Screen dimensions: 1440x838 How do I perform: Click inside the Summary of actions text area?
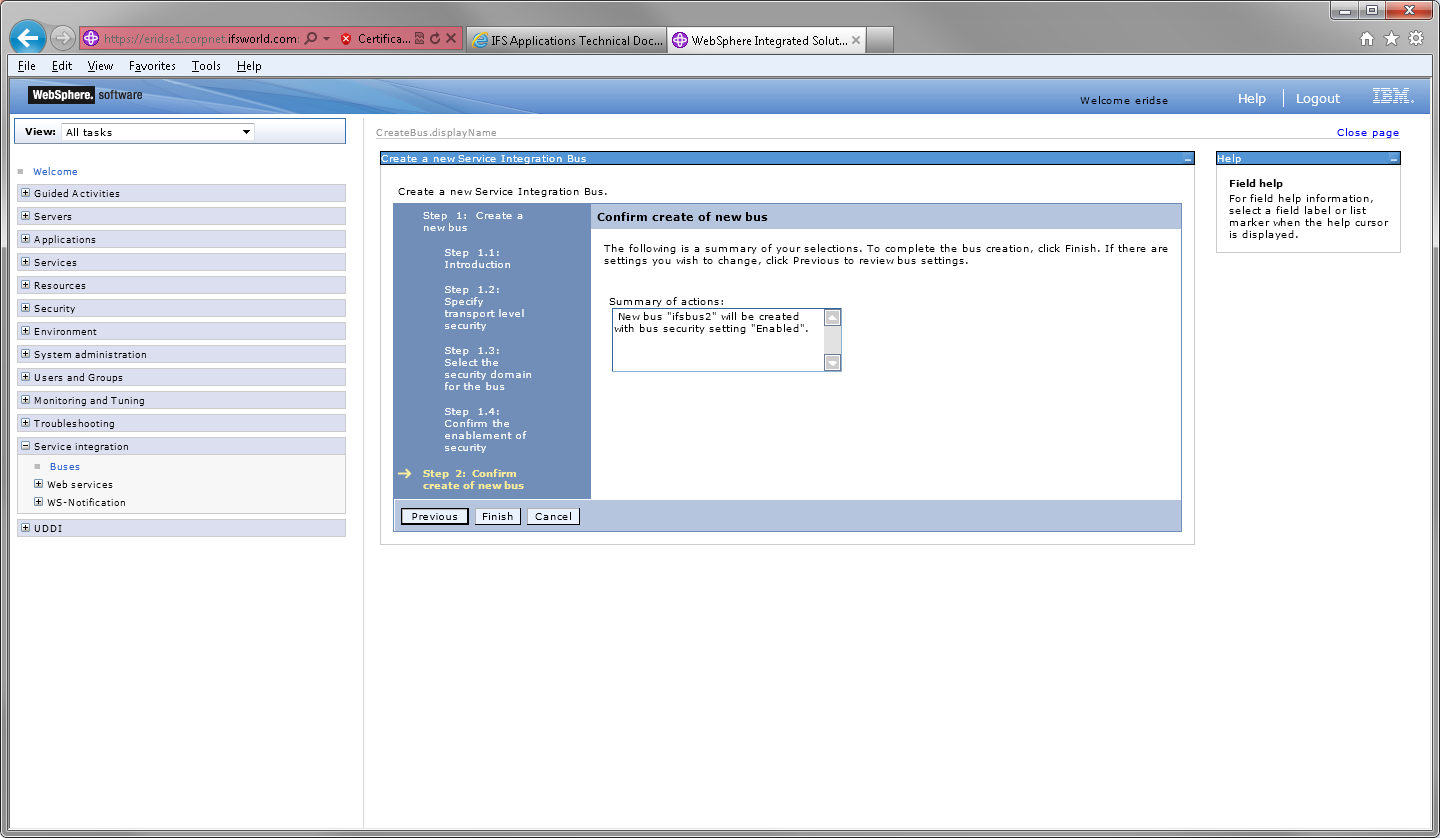[x=718, y=340]
